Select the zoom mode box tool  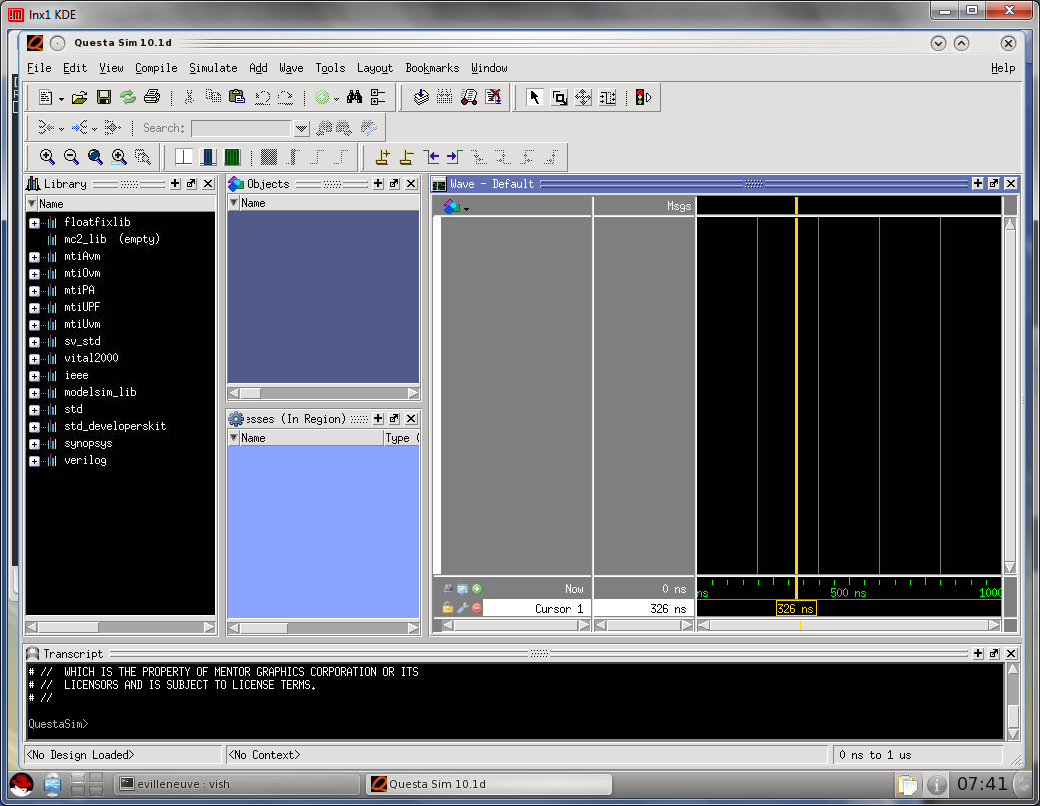559,98
